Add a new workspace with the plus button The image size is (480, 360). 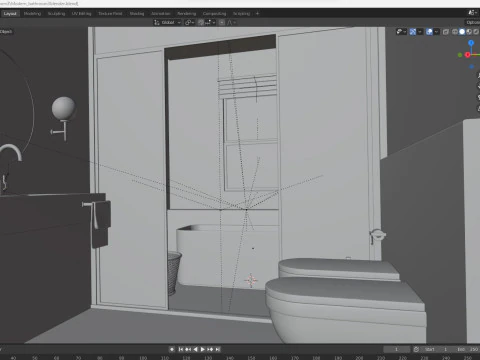click(x=257, y=14)
